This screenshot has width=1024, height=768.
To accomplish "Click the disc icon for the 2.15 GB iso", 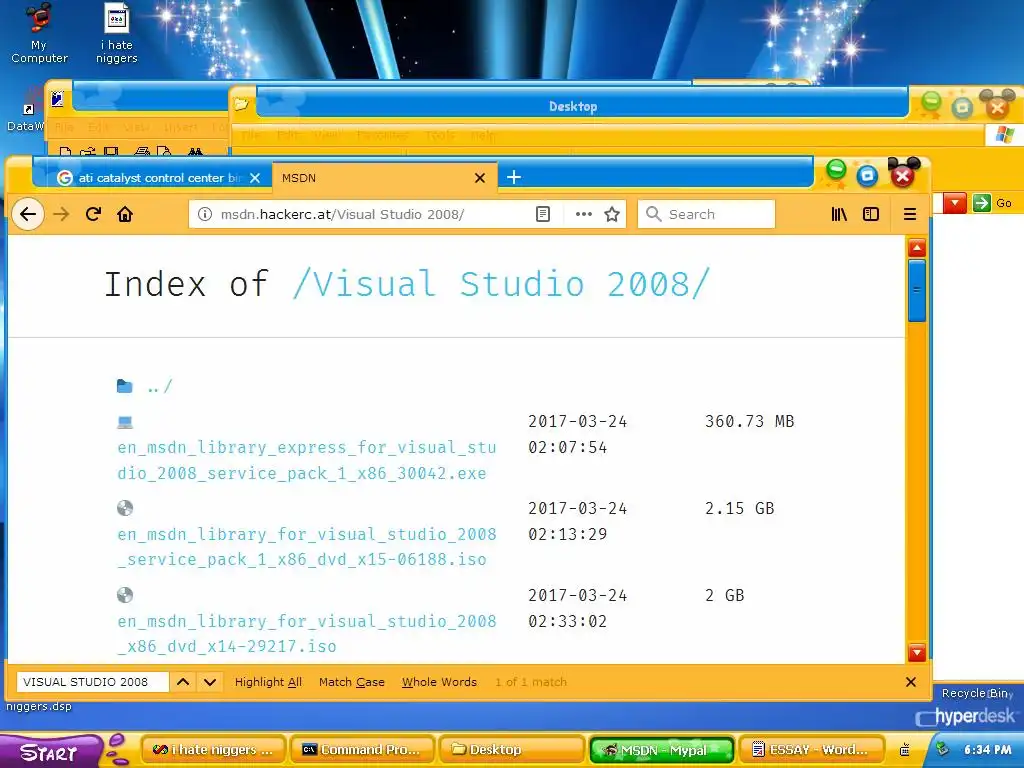I will [x=125, y=508].
